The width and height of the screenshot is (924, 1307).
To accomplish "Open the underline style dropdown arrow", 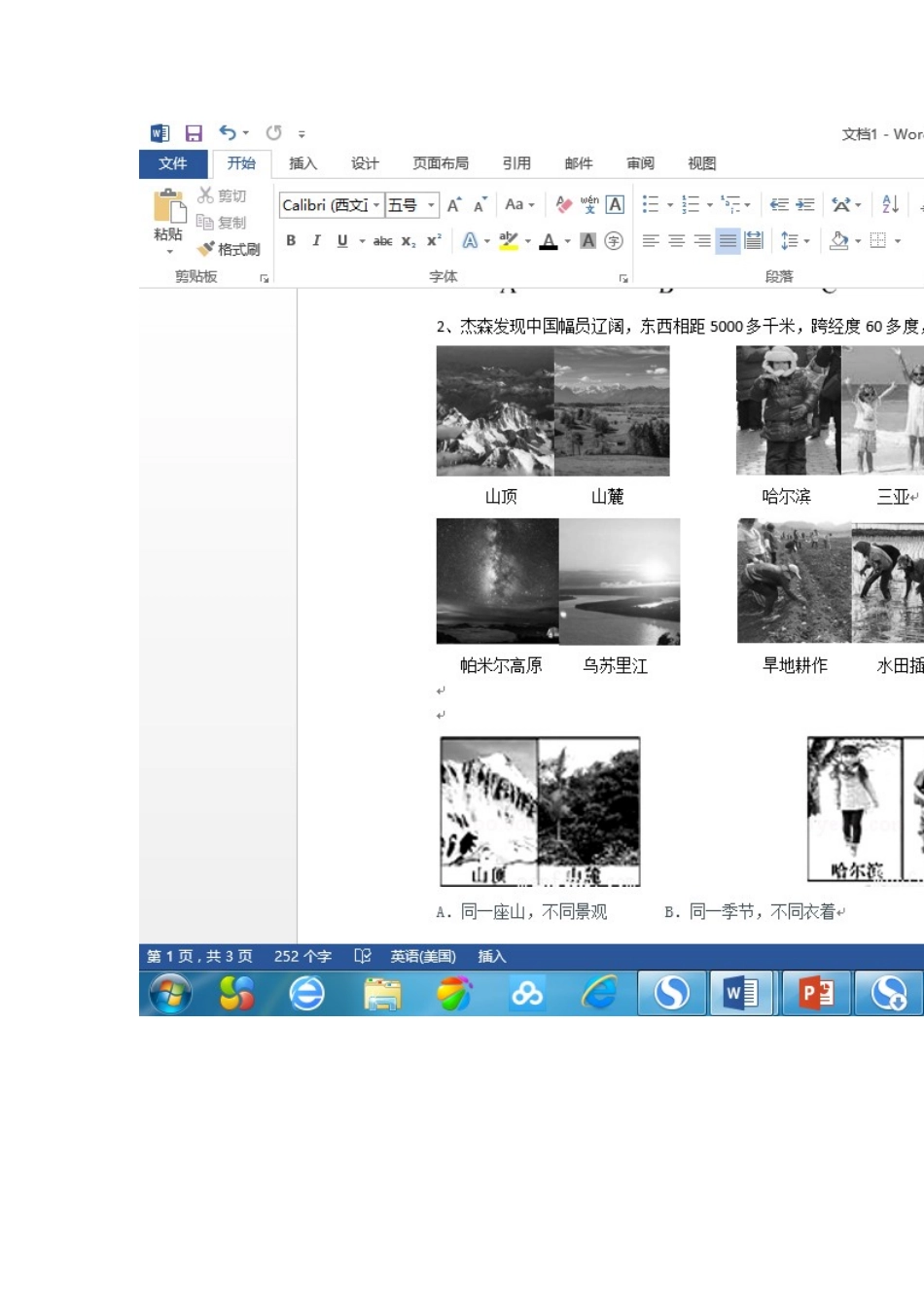I will coord(362,241).
